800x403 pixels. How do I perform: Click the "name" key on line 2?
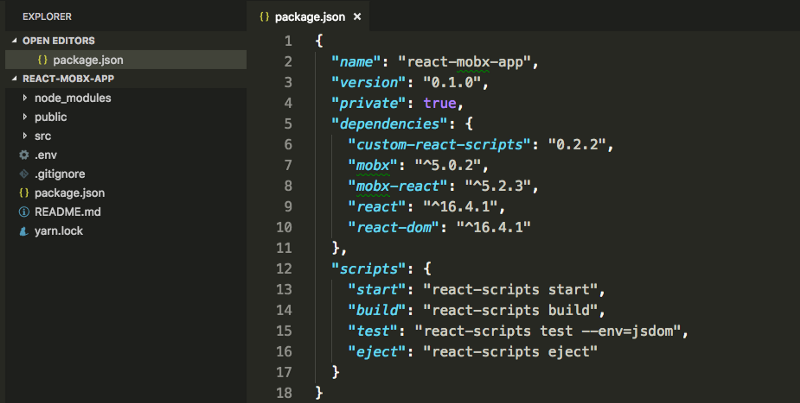tap(356, 62)
